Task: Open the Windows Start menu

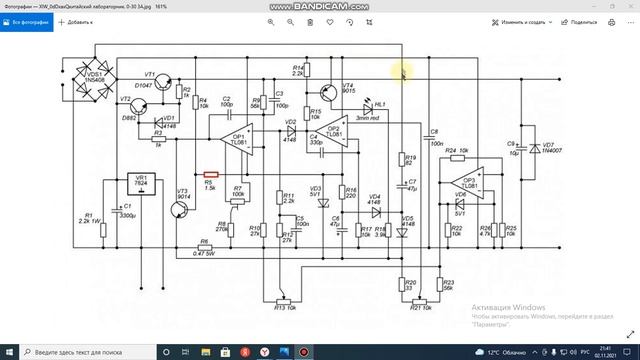Action: point(9,352)
